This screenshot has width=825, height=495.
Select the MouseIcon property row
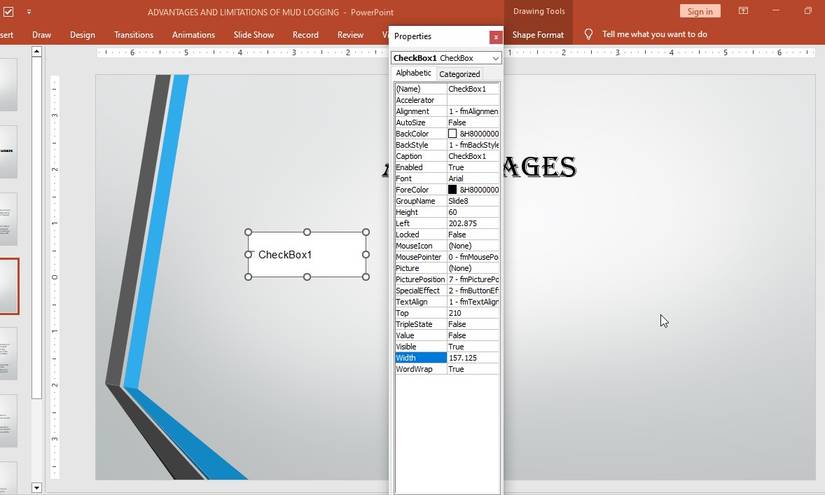(x=447, y=246)
